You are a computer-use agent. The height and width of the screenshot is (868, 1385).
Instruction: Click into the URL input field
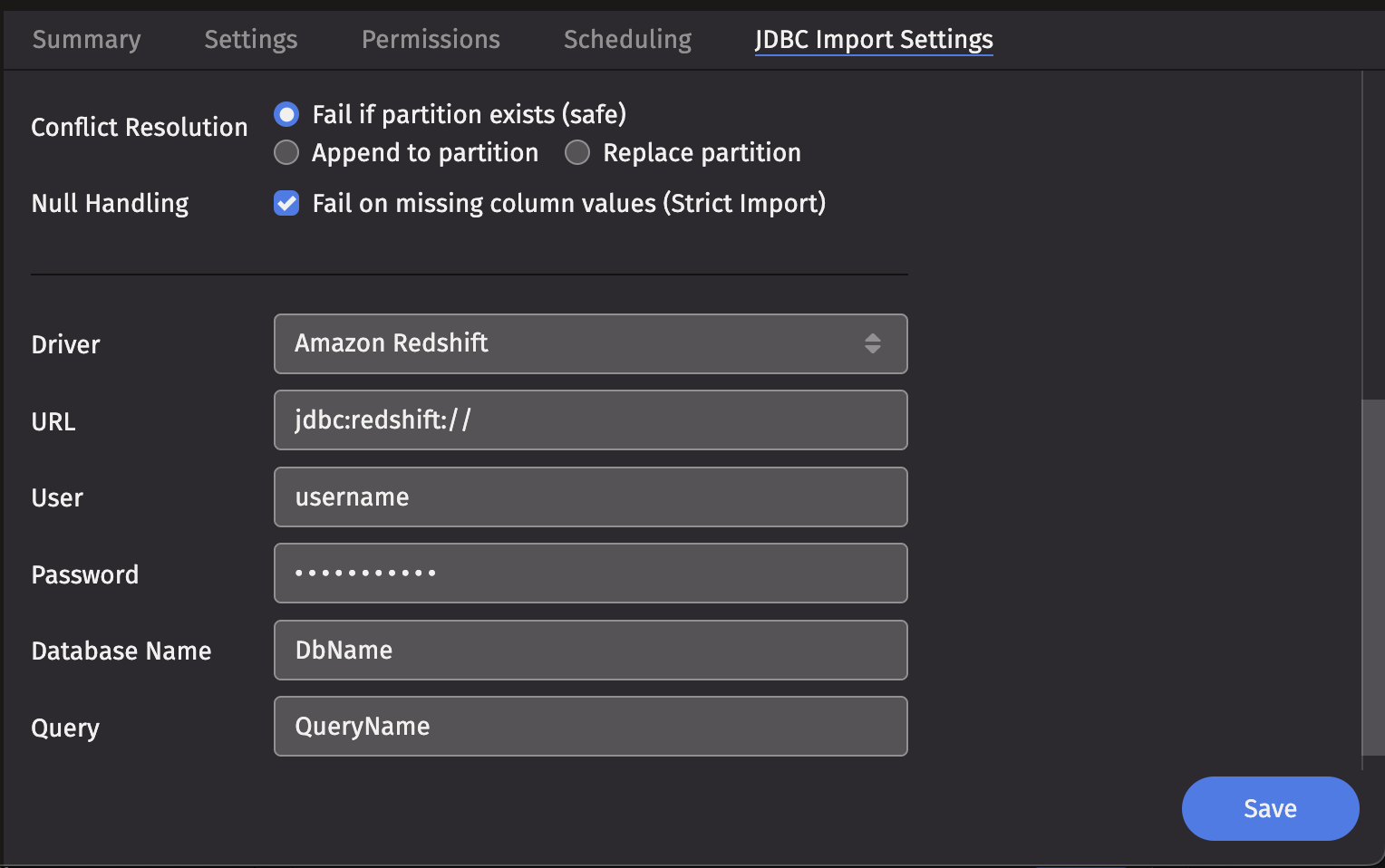[x=591, y=420]
